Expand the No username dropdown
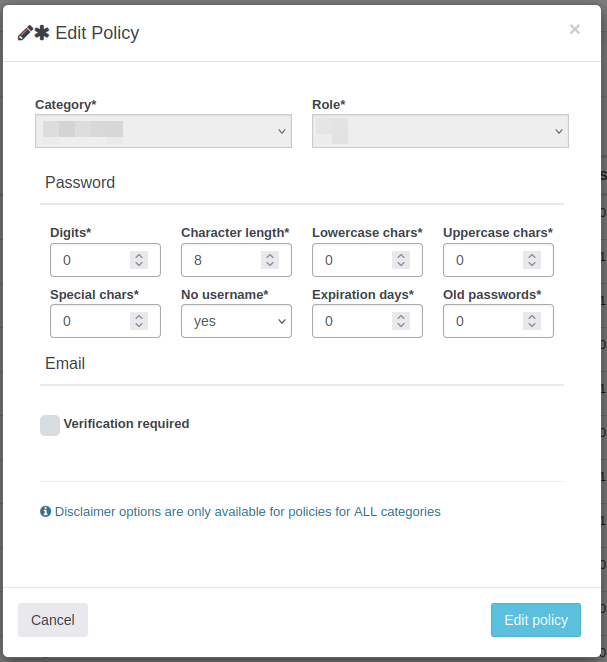Screen dimensions: 607x662 coord(236,321)
